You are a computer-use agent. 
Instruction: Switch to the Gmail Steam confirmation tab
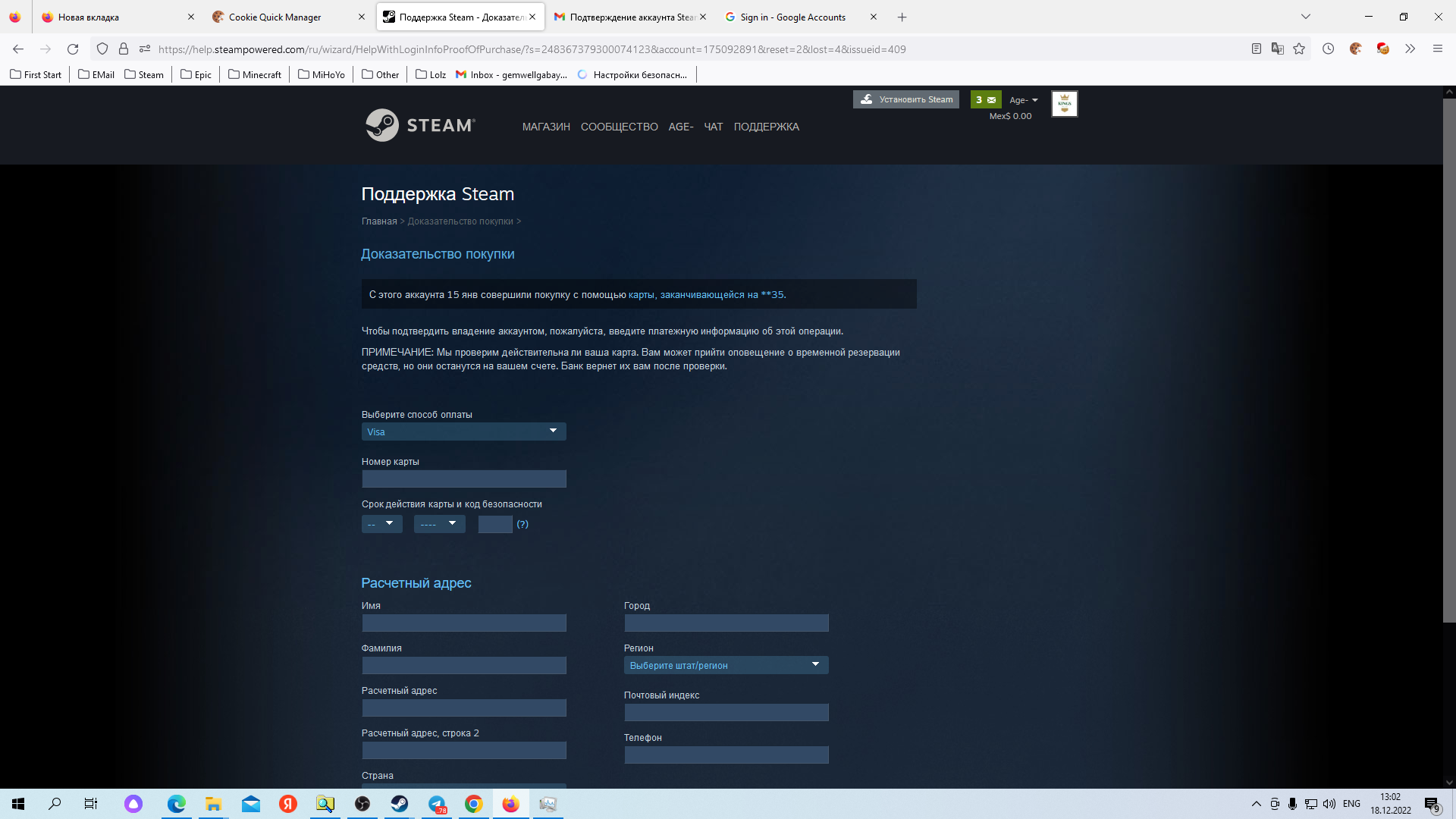click(x=630, y=17)
